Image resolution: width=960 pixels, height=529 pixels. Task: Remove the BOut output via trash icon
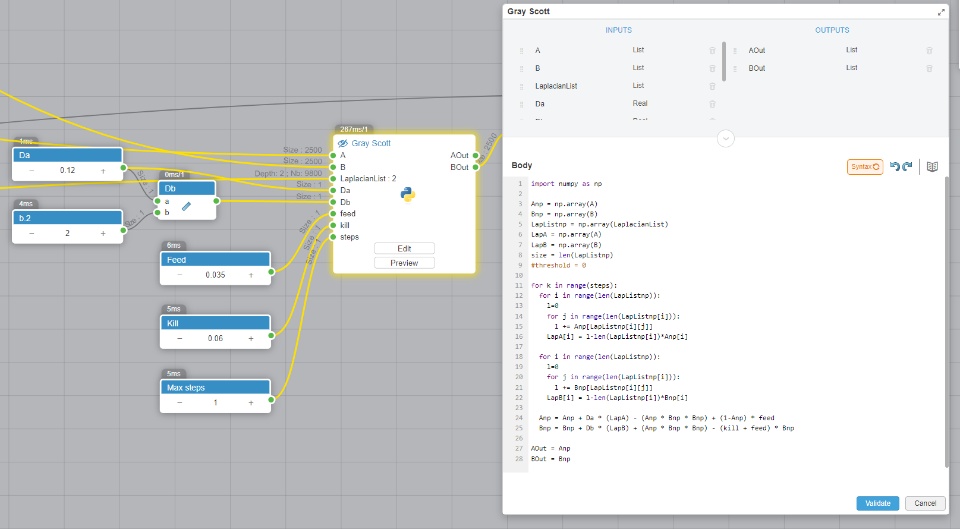tap(929, 68)
